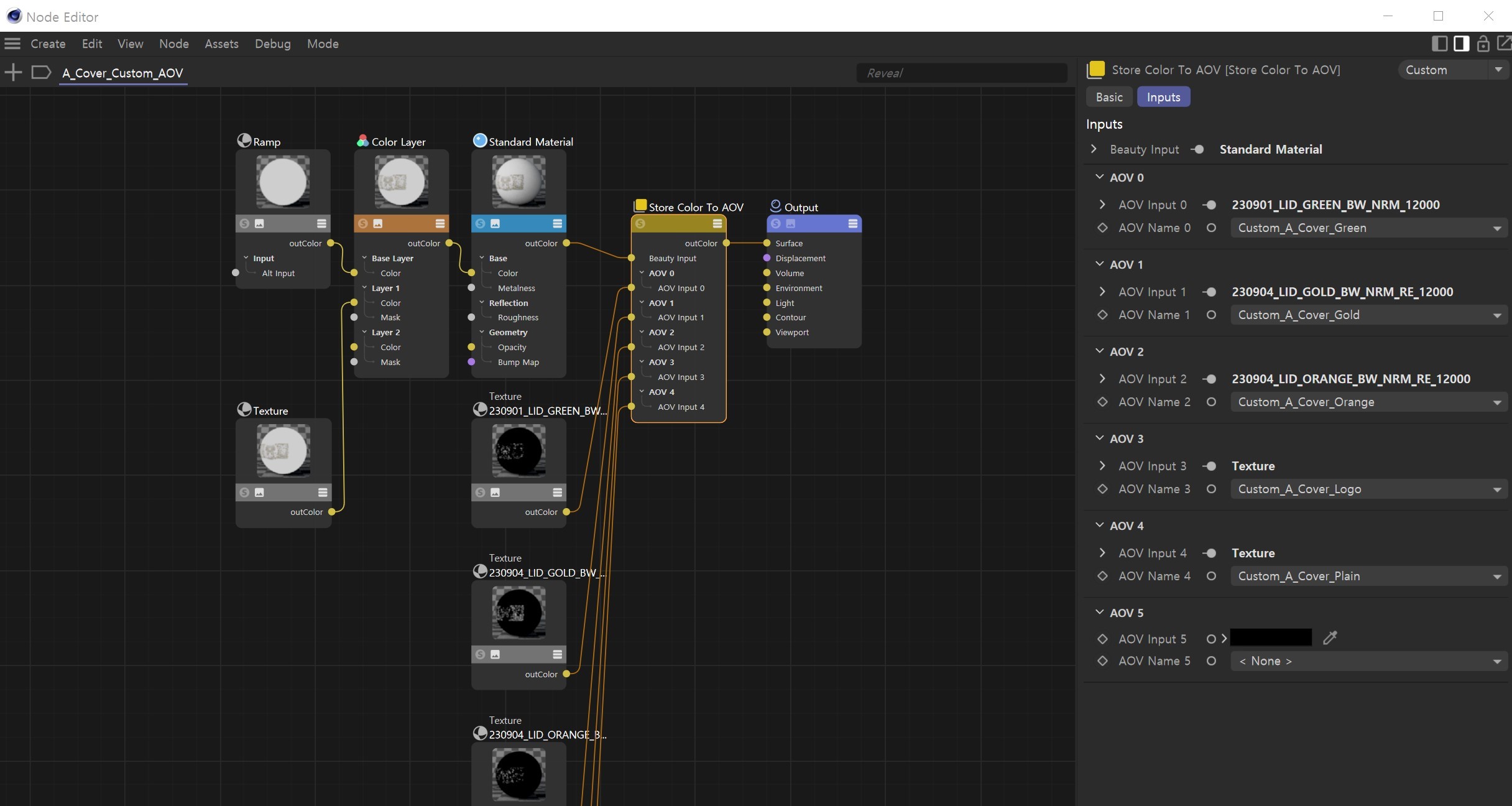This screenshot has height=806, width=1512.
Task: Open hamburger menu on Standard Material node
Action: coord(557,223)
